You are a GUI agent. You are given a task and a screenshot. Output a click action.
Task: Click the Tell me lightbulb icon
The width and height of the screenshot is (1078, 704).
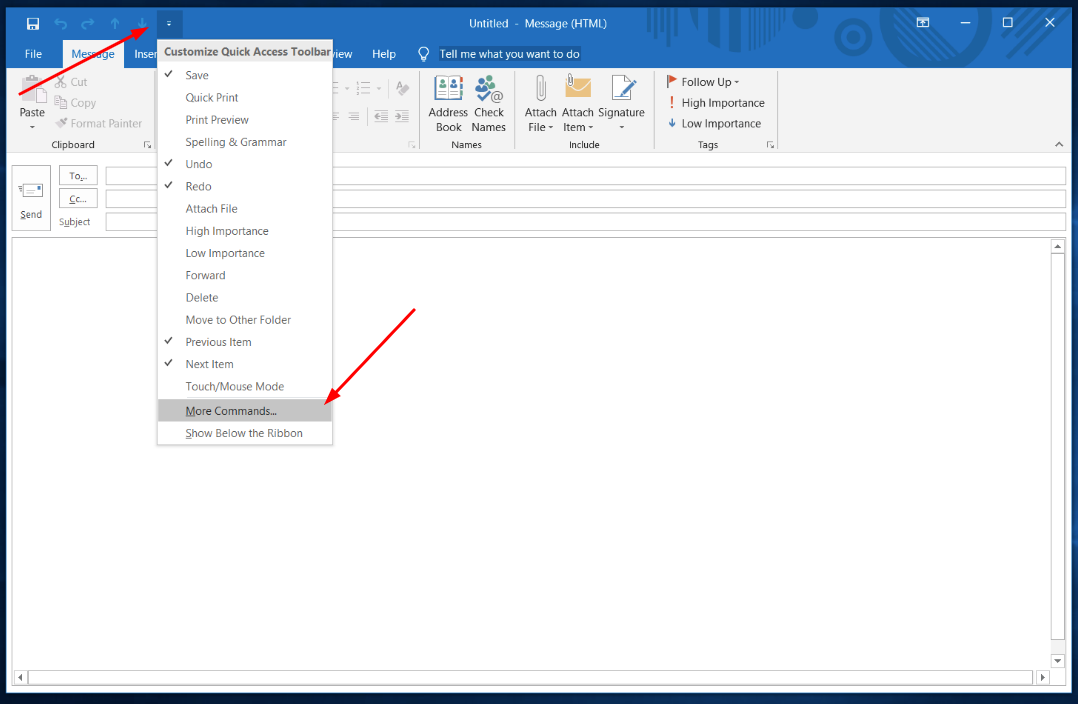tap(424, 54)
